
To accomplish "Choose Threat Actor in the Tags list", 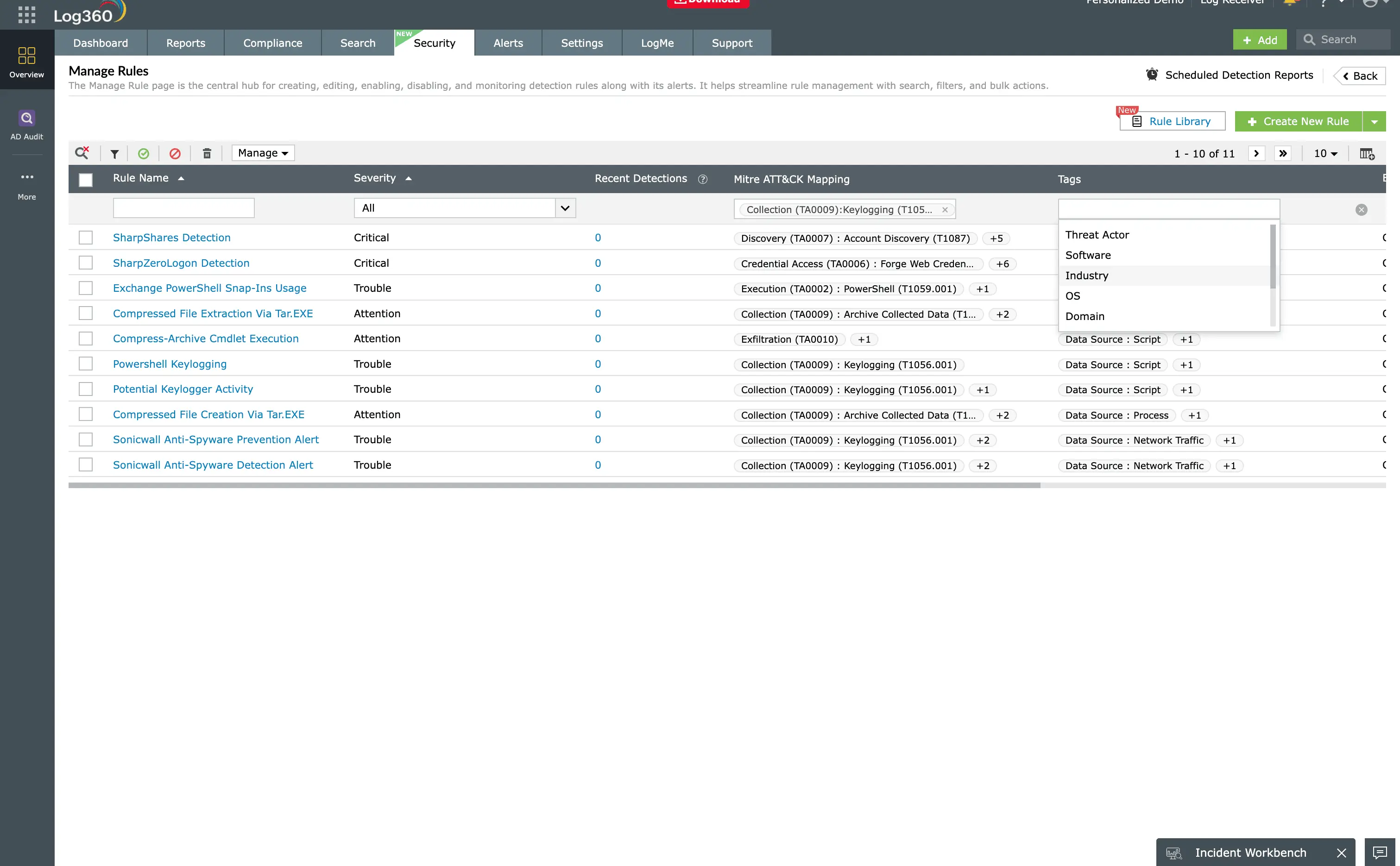I will [1163, 235].
